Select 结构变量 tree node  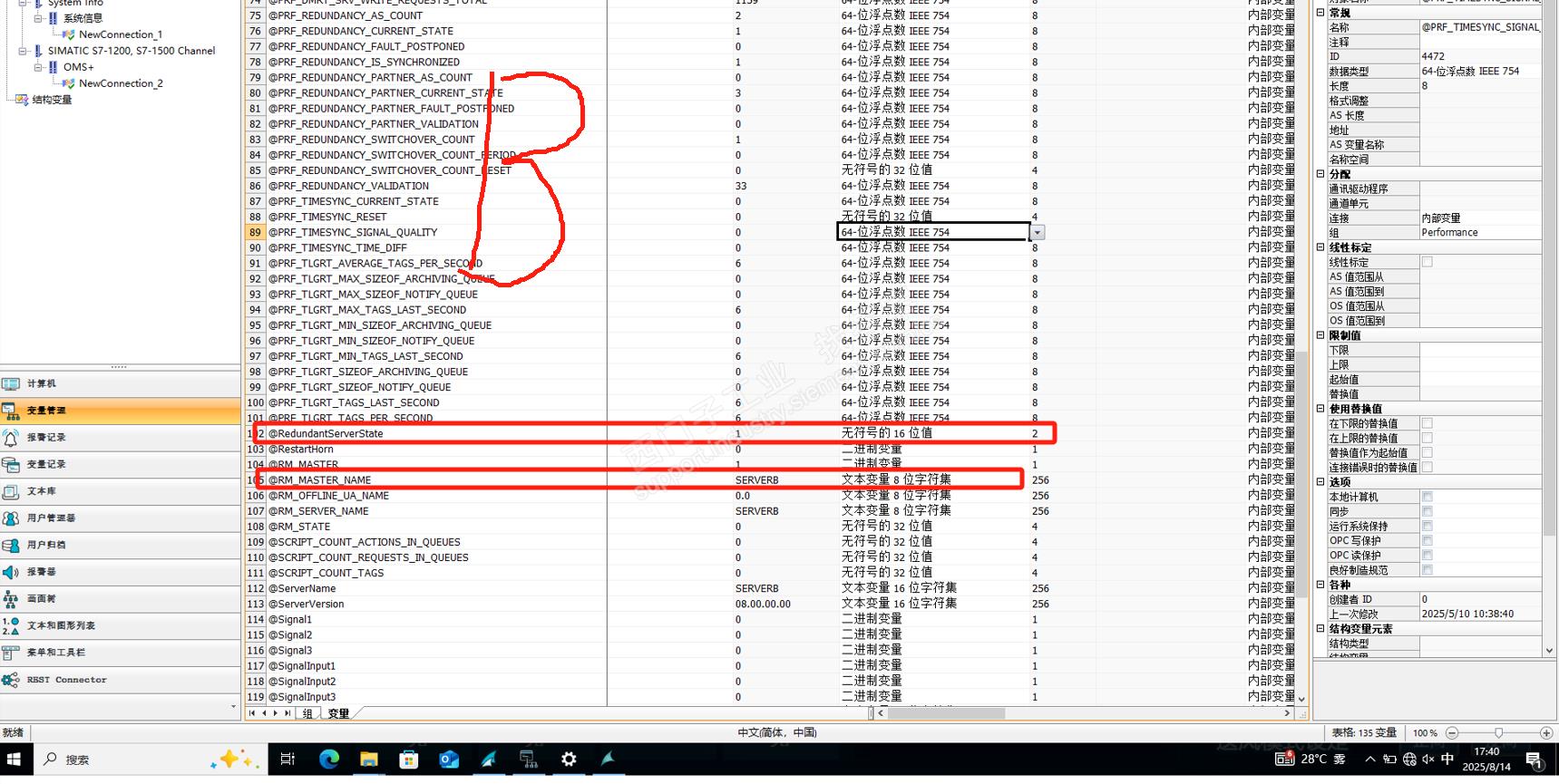click(52, 100)
